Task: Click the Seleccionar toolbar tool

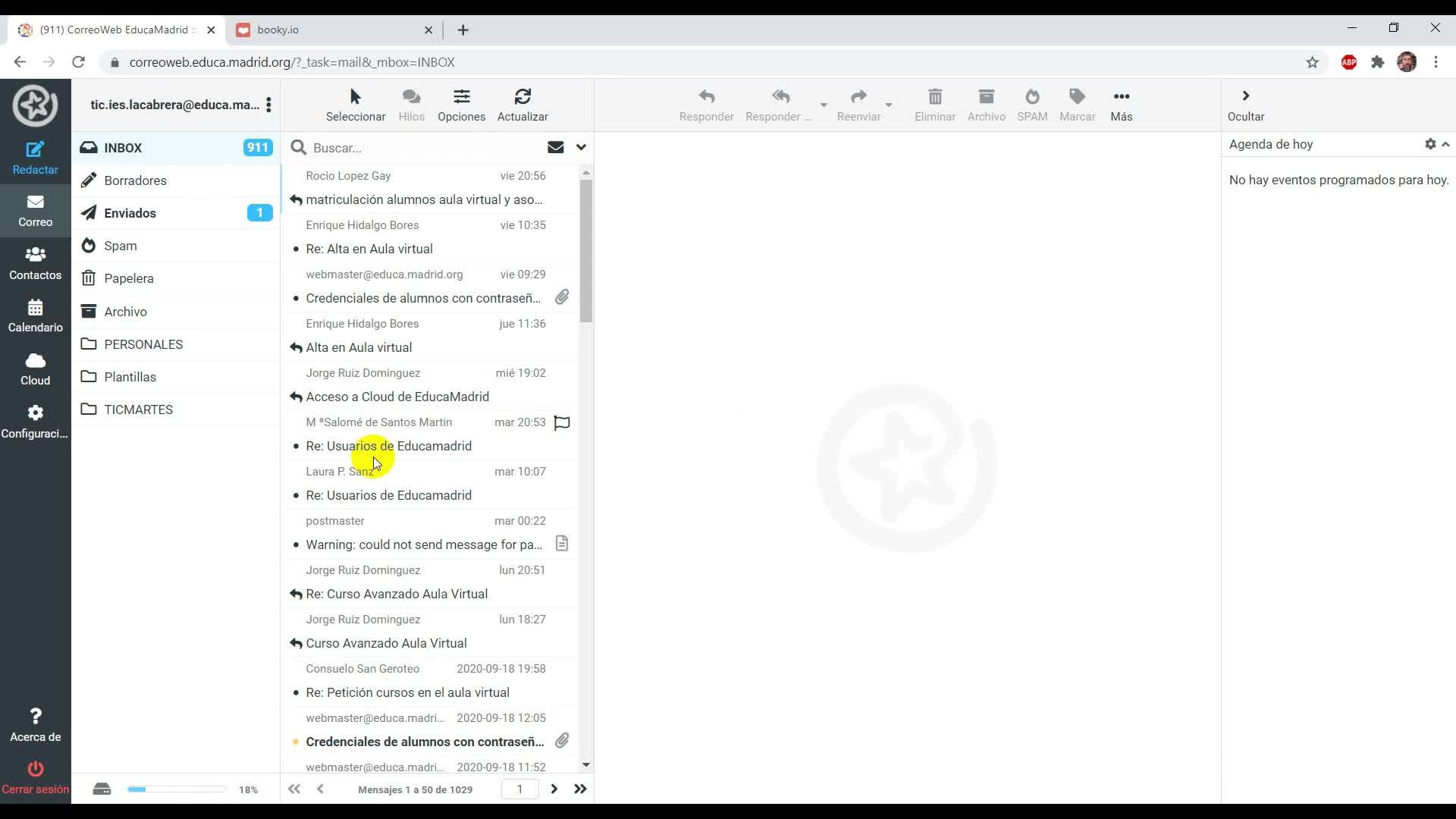Action: [355, 105]
